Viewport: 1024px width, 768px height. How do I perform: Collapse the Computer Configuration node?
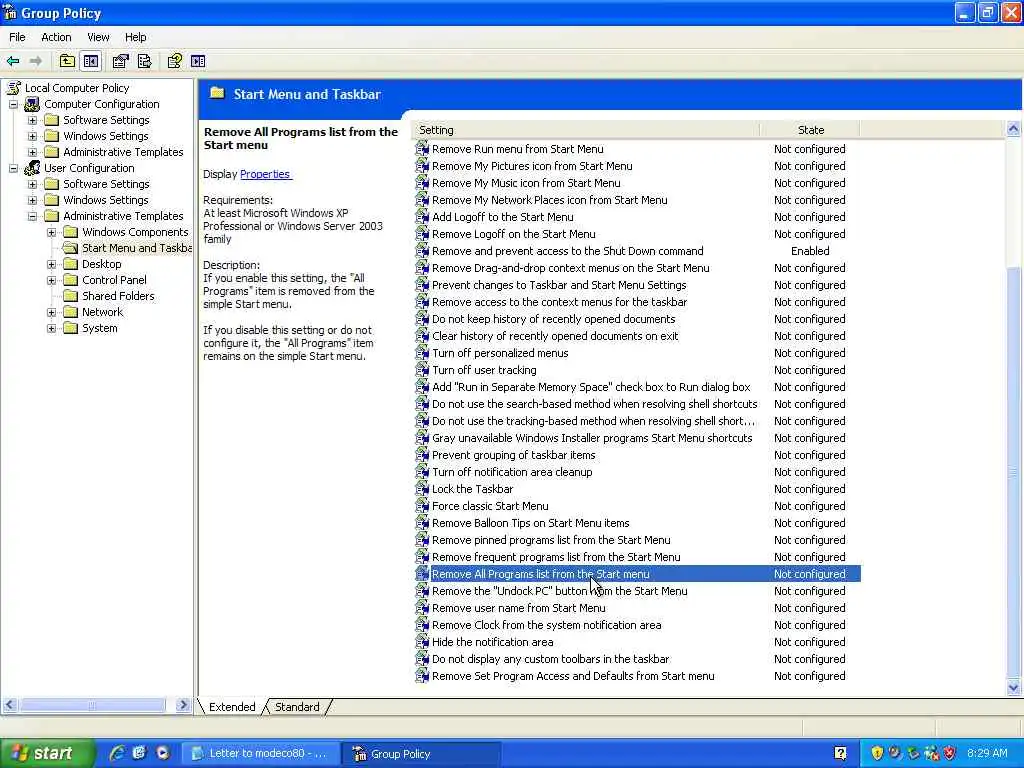click(13, 104)
